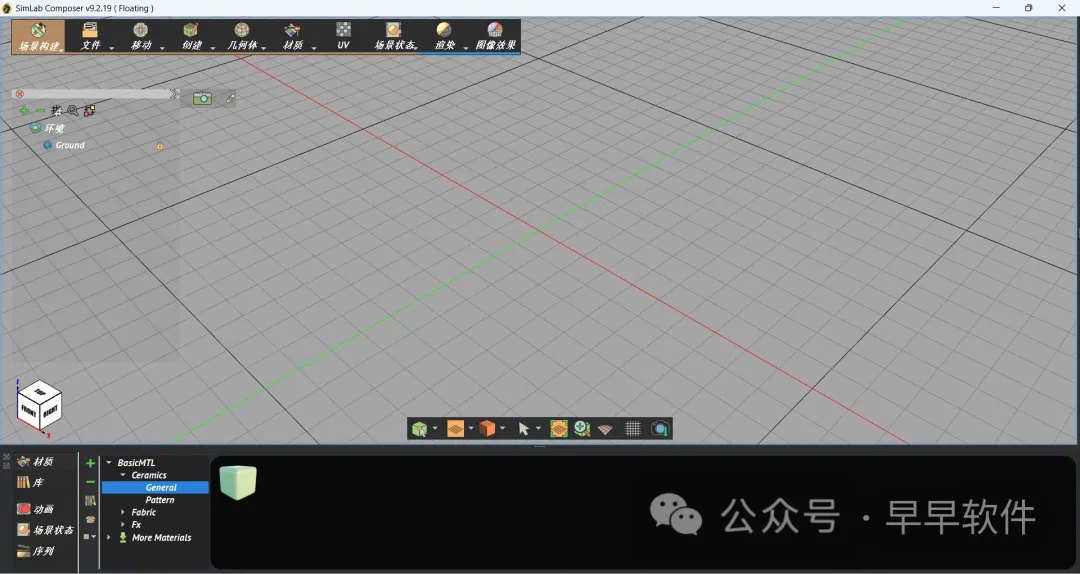Open the 图像效果 image effects tab

coord(495,37)
